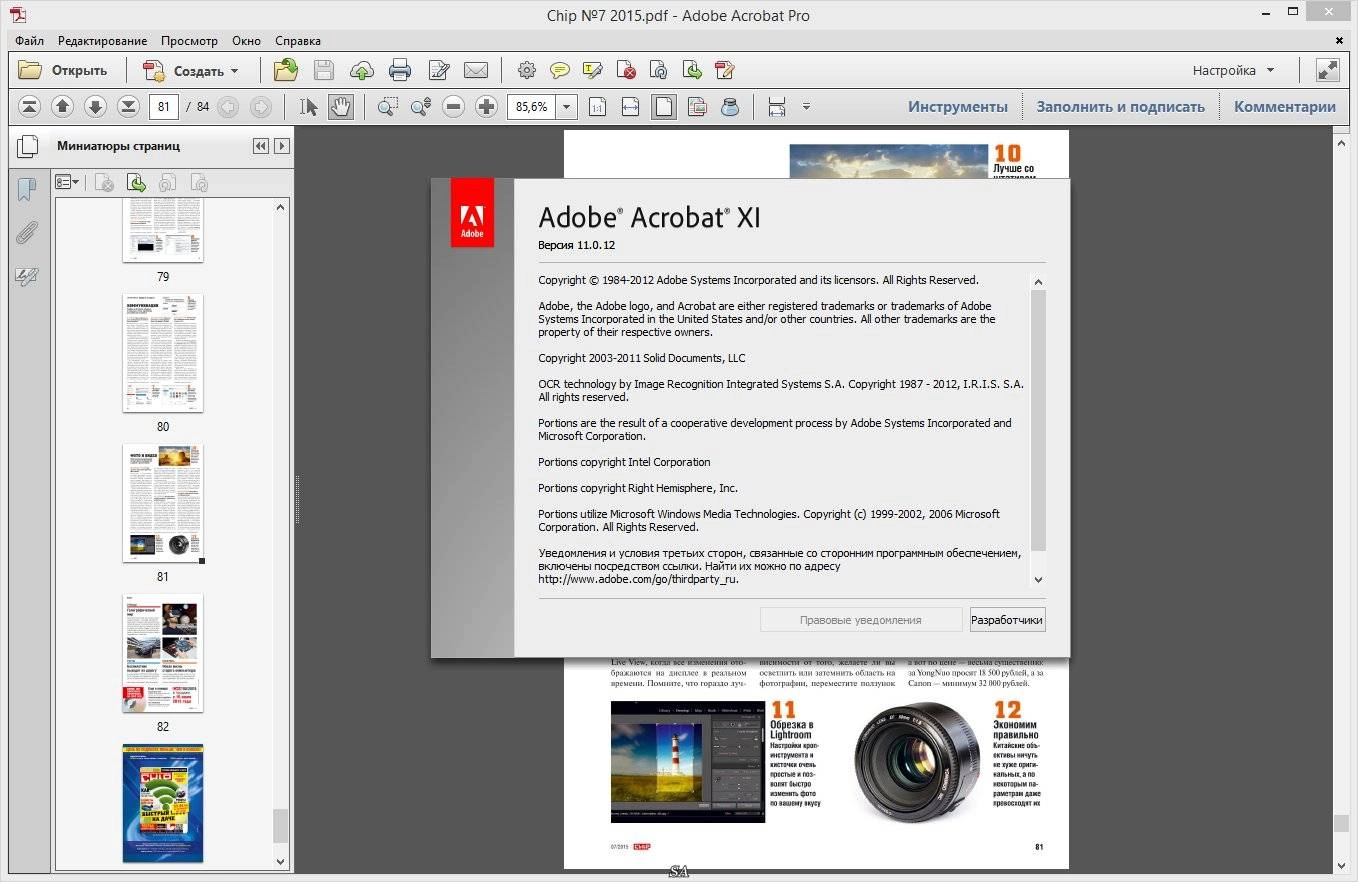This screenshot has width=1358, height=882.
Task: Click the page with pencil edit icon
Action: coord(438,70)
